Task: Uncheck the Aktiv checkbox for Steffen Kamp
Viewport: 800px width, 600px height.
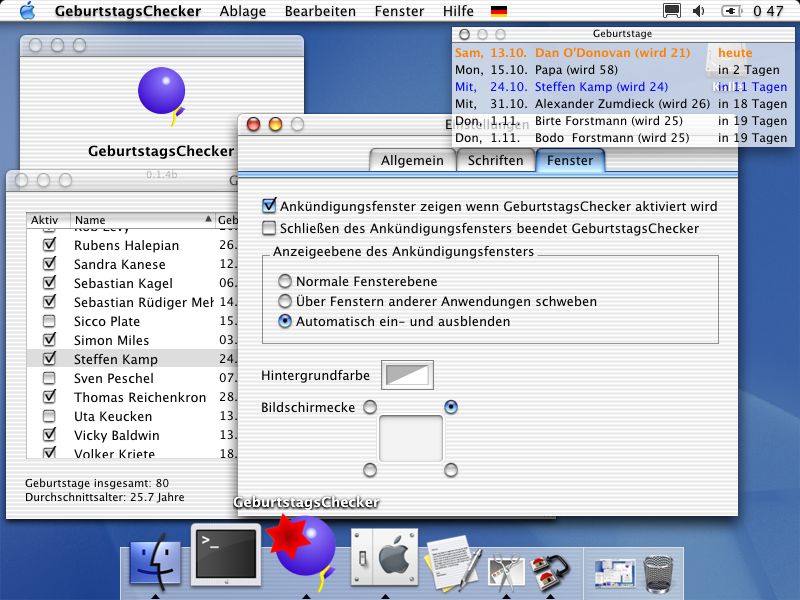Action: (x=50, y=358)
